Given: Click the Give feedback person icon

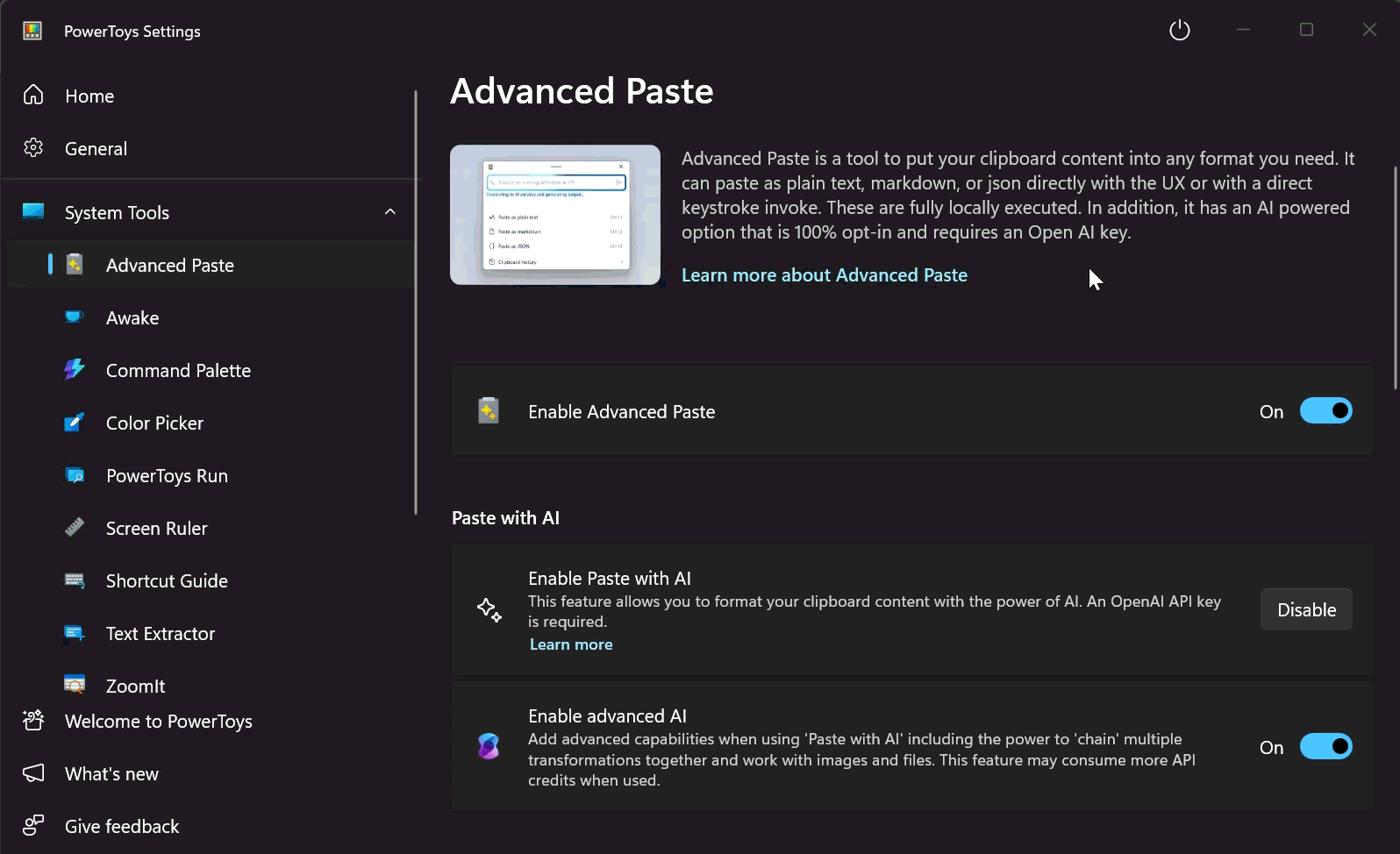Looking at the screenshot, I should click(33, 825).
